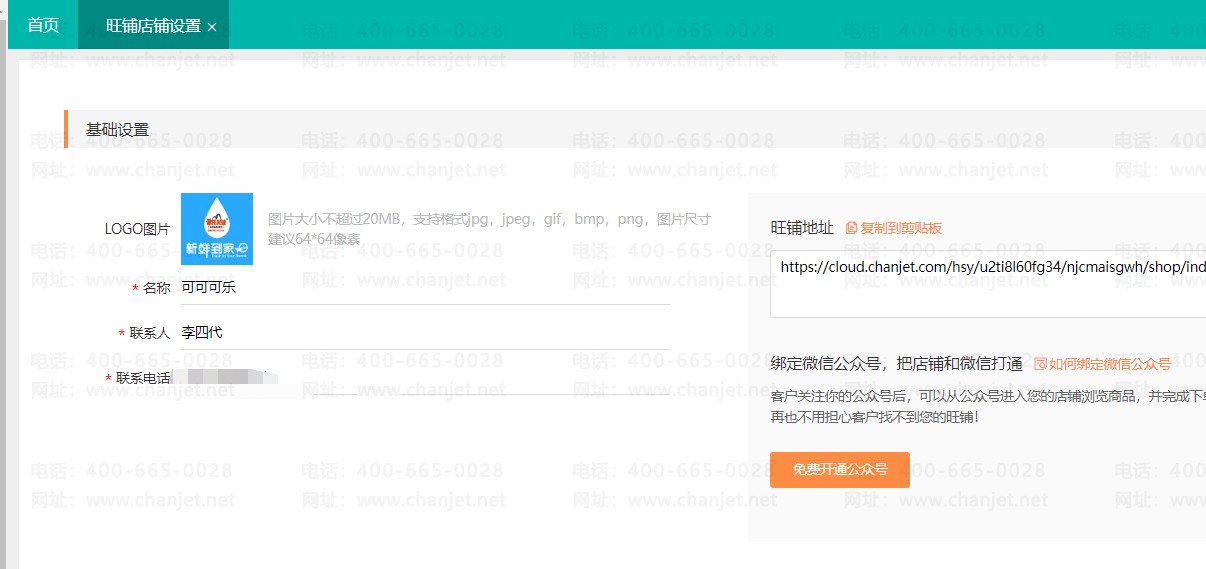This screenshot has height=569, width=1206.
Task: Edit the 名称 field with 可可可乐
Action: [x=425, y=287]
